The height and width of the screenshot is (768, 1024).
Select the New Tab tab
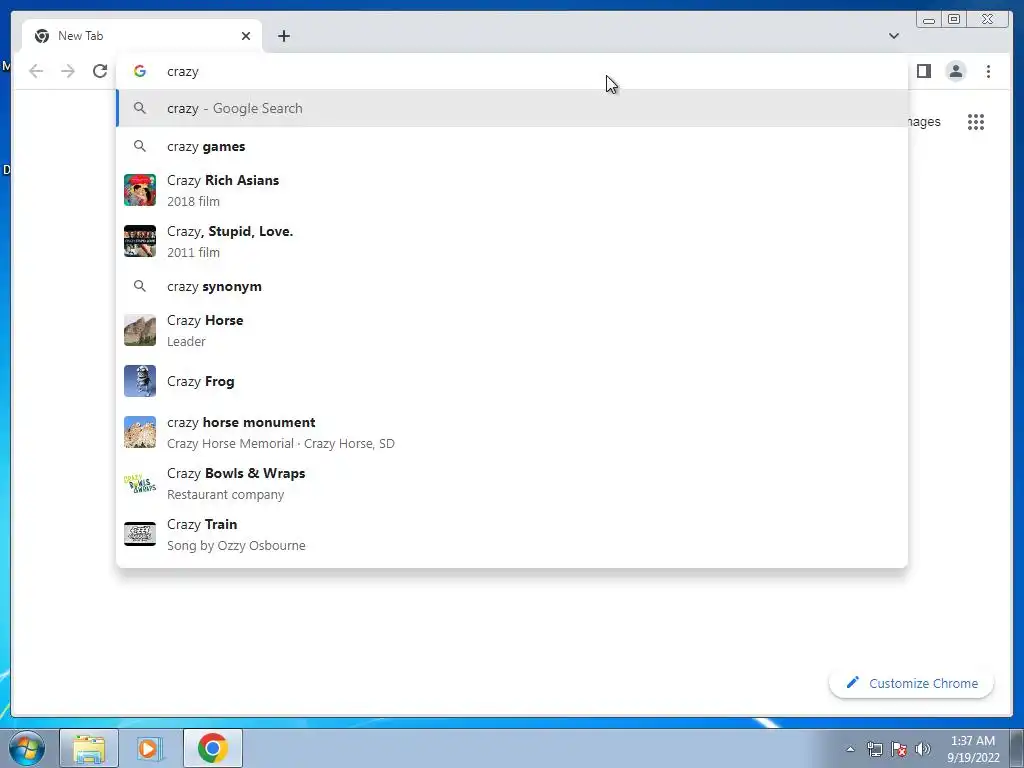coord(142,36)
